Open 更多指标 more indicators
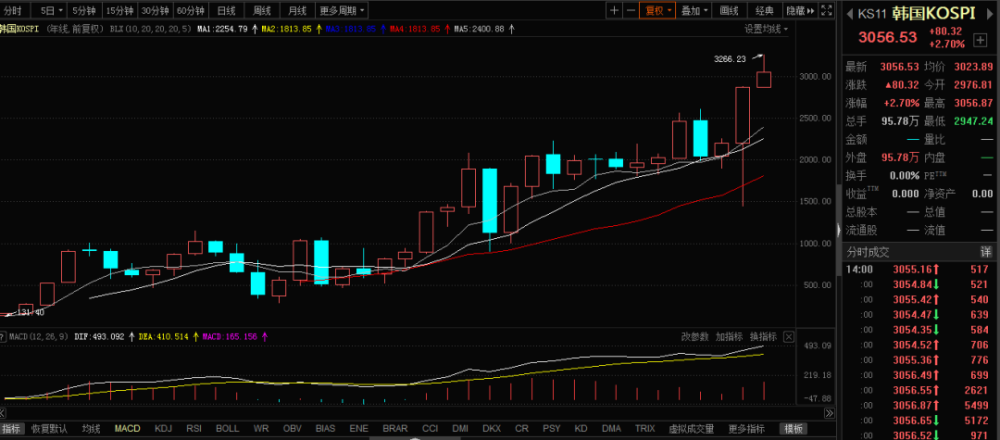1000x440 pixels. pyautogui.click(x=747, y=429)
